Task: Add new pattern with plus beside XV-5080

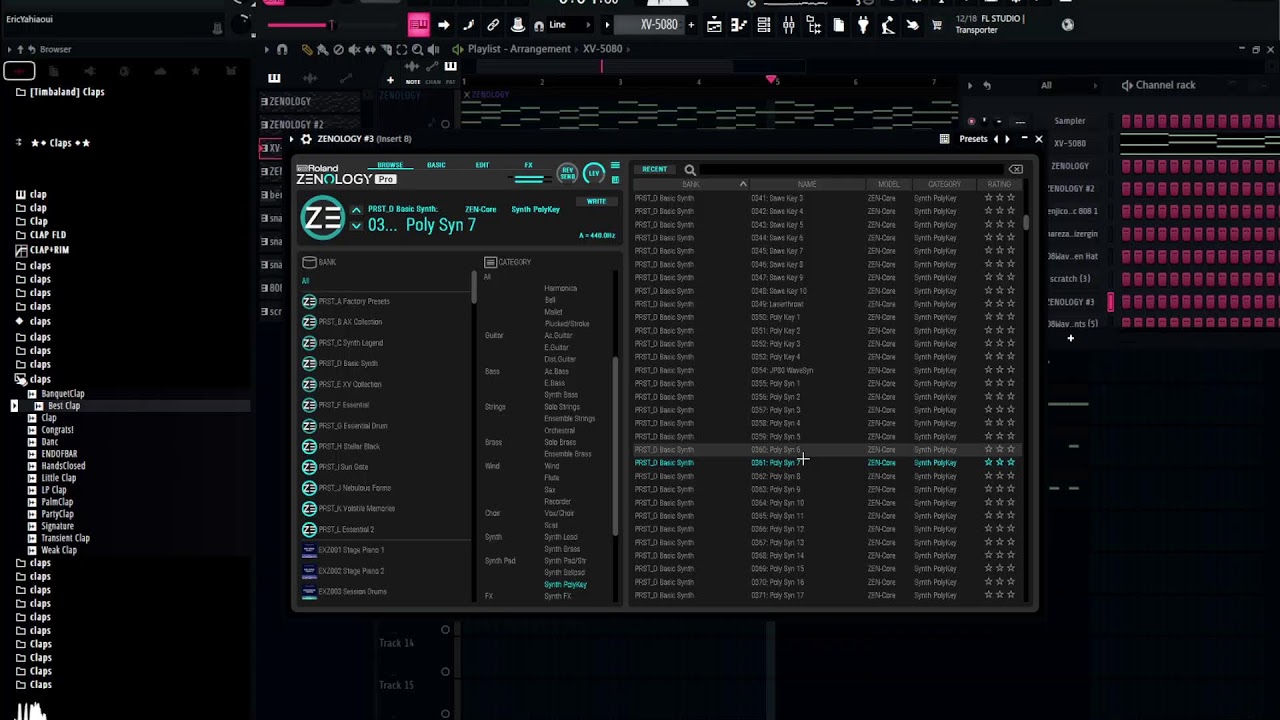Action: tap(690, 25)
